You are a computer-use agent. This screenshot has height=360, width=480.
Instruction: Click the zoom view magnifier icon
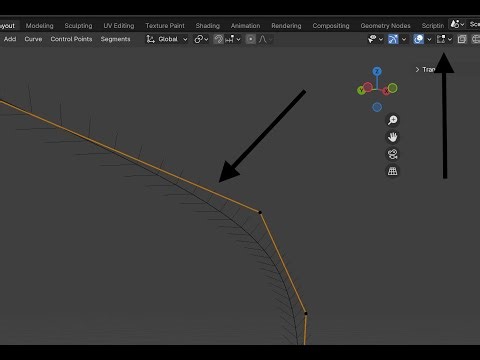tap(393, 120)
